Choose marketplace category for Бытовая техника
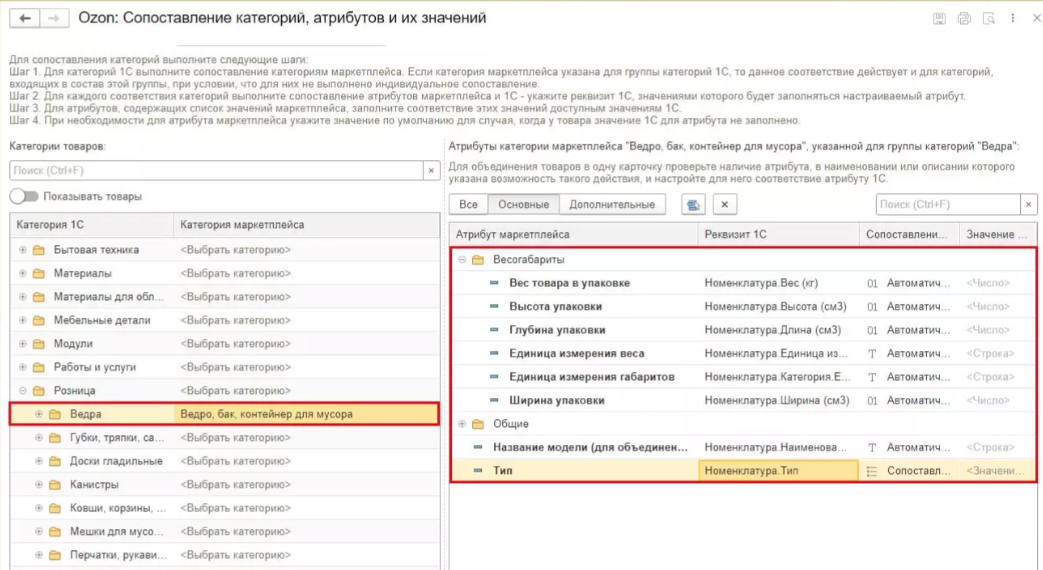The image size is (1043, 570). [235, 250]
